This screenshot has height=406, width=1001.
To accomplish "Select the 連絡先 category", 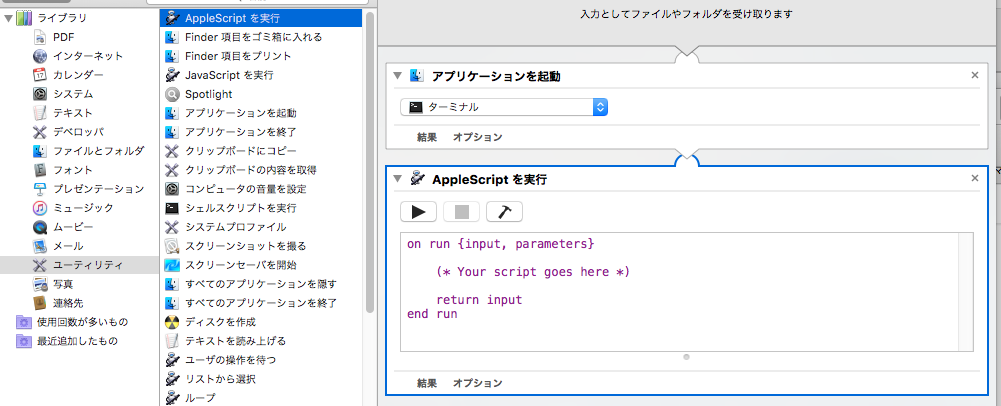I will (x=68, y=303).
